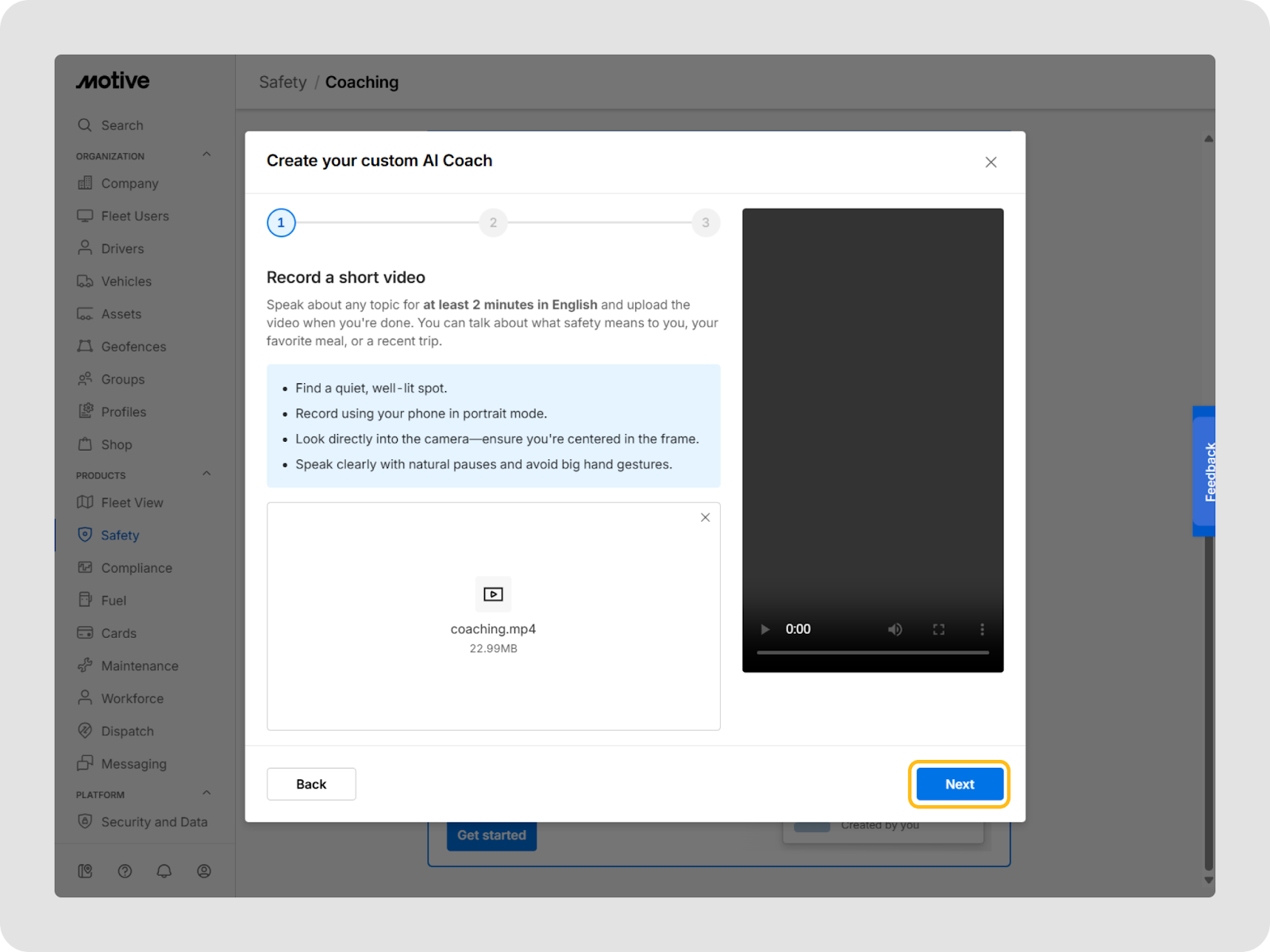Viewport: 1270px width, 952px height.
Task: Open Fleet View in sidebar
Action: pos(132,503)
